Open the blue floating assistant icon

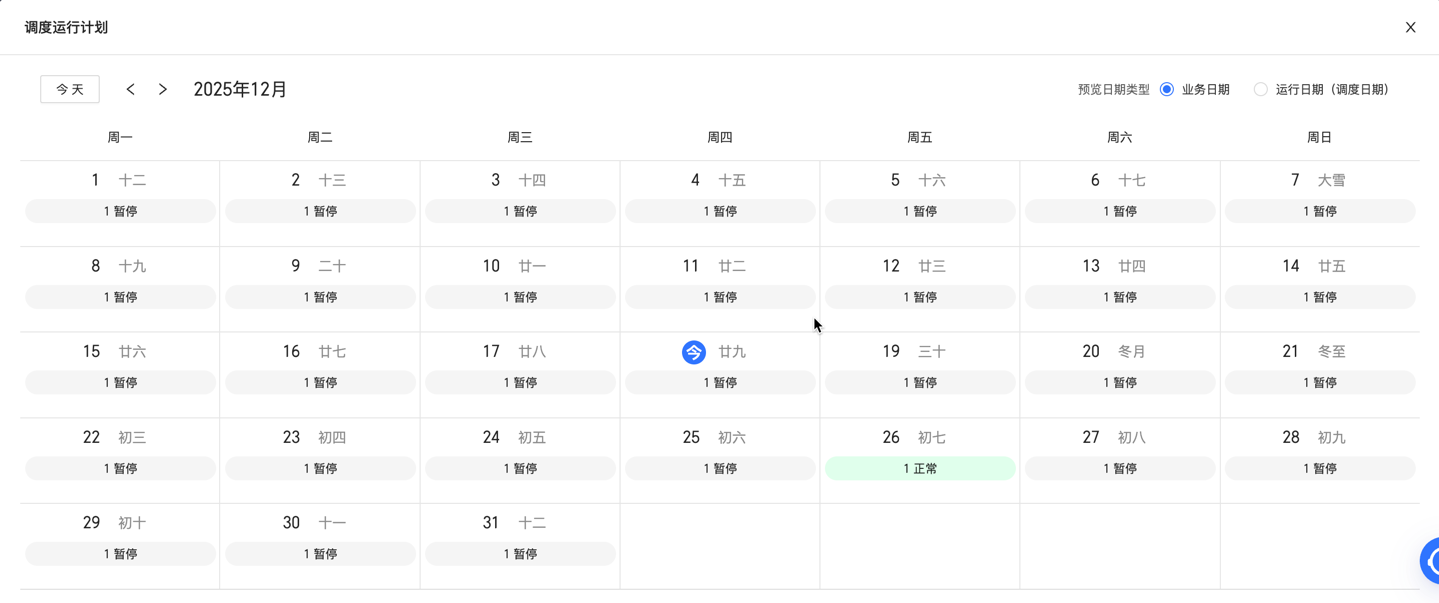(1431, 561)
